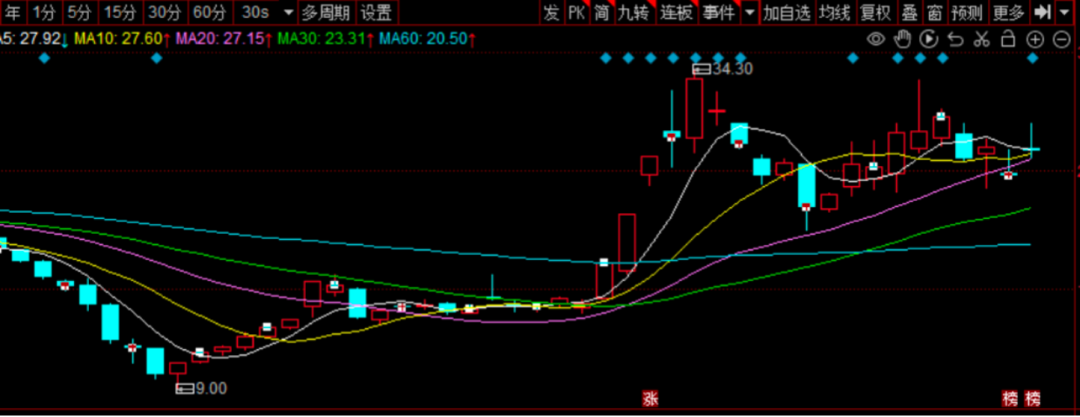Select the hand pan tool
1080x417 pixels.
point(903,39)
